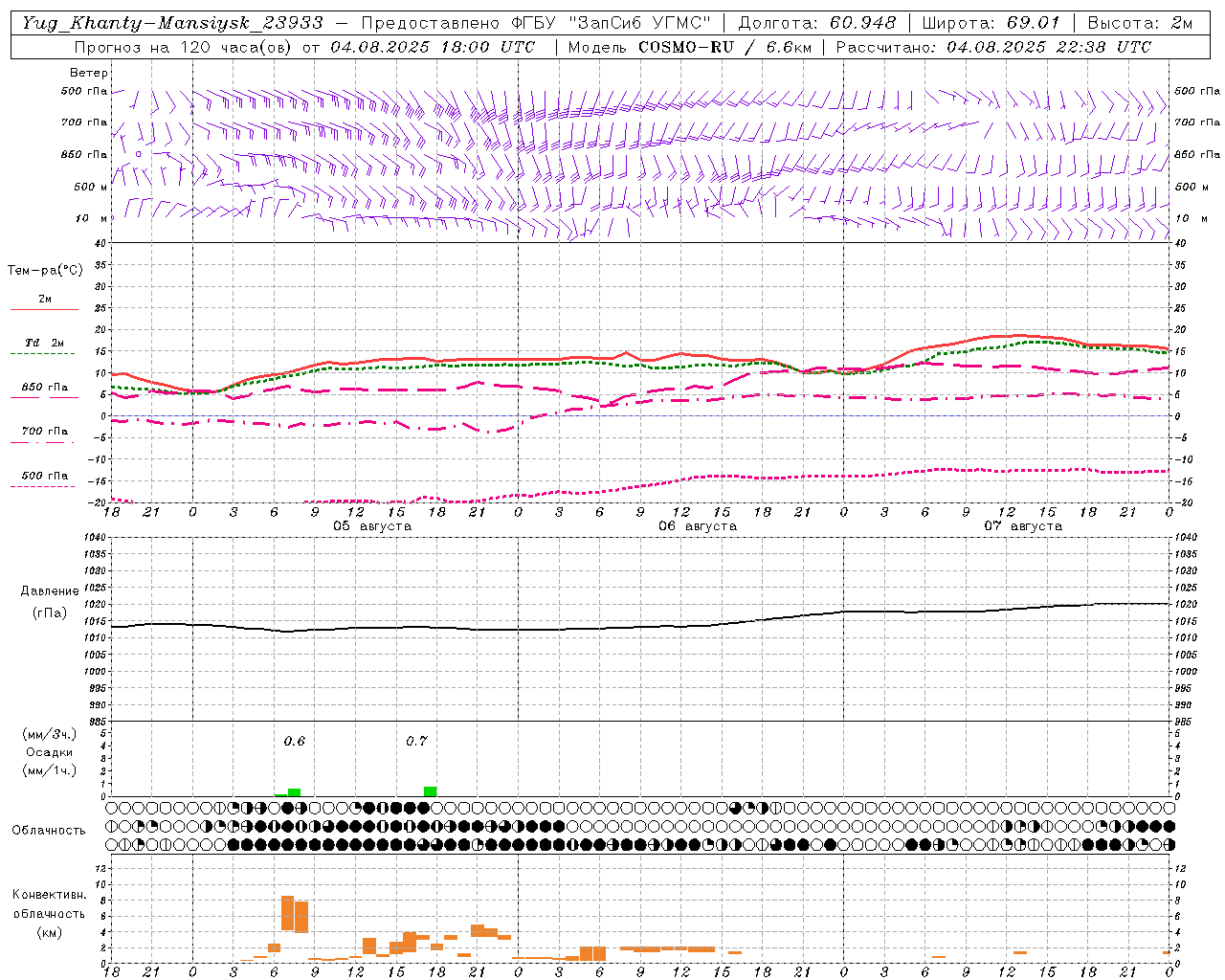1225x980 pixels.
Task: Click the Осадки panel label
Action: tap(49, 752)
